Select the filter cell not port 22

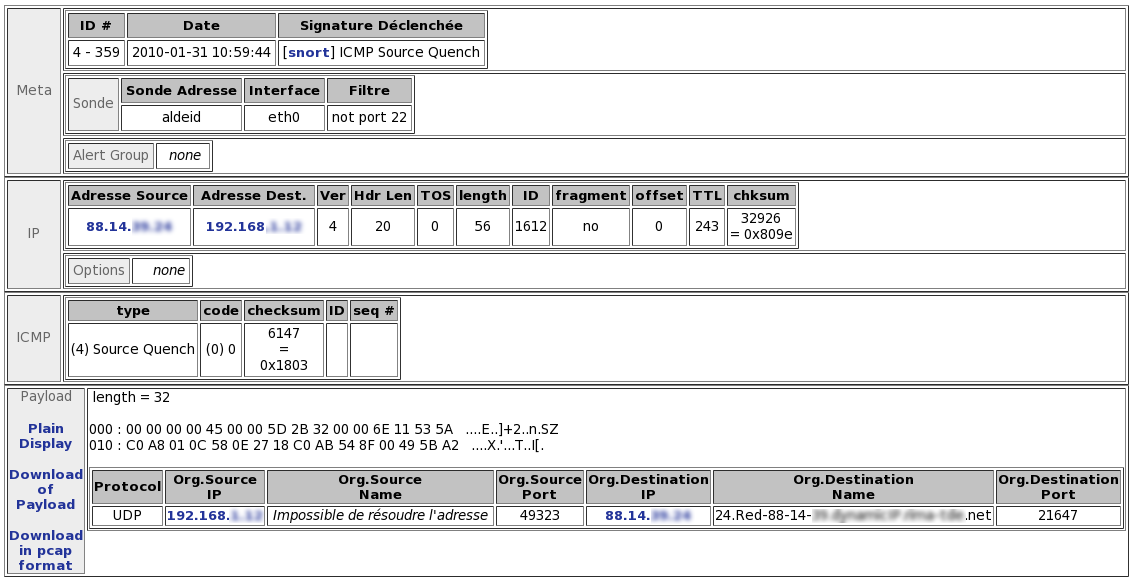point(369,117)
